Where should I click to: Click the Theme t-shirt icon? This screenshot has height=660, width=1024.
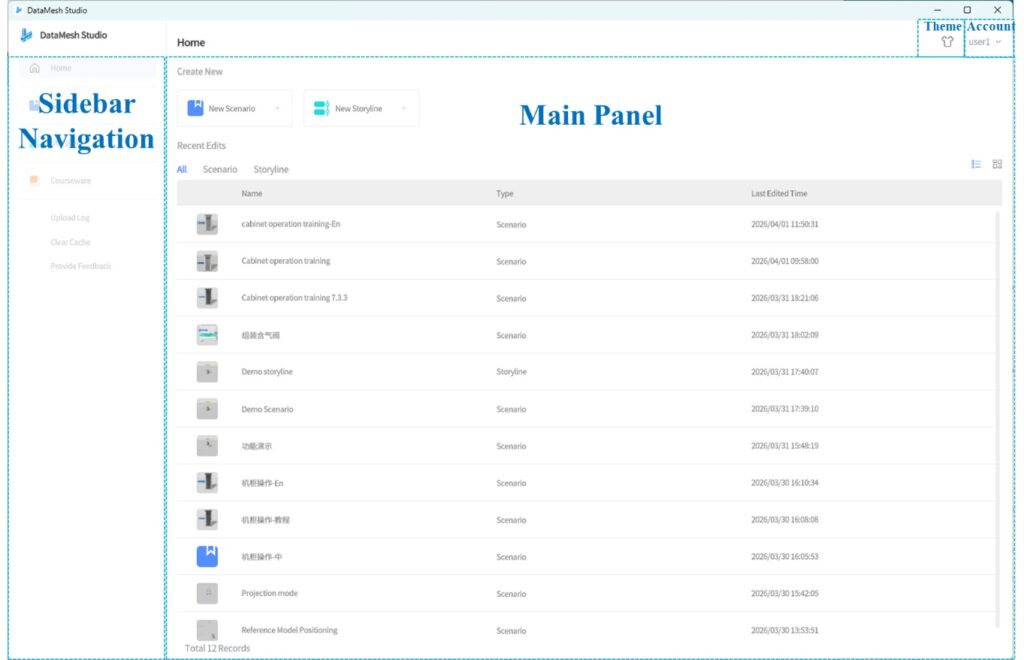(x=947, y=42)
